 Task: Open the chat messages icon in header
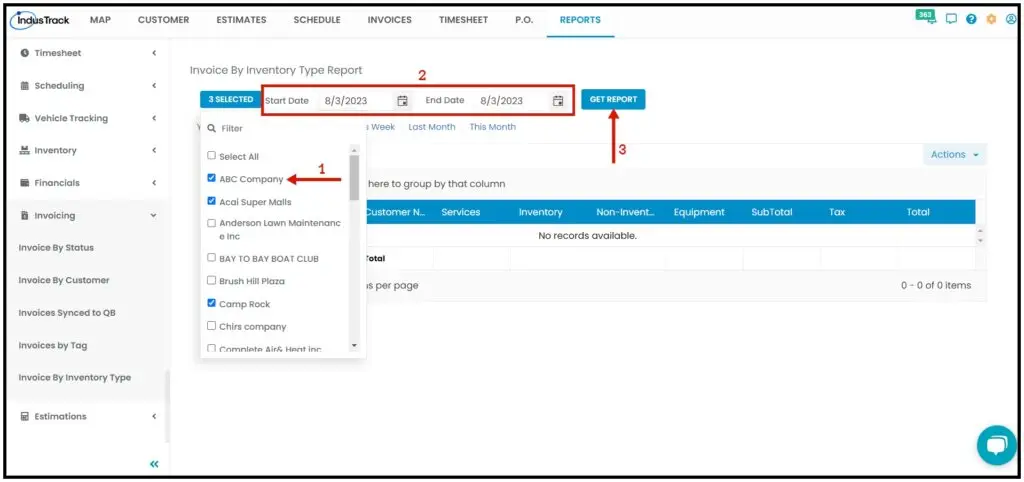[x=951, y=20]
